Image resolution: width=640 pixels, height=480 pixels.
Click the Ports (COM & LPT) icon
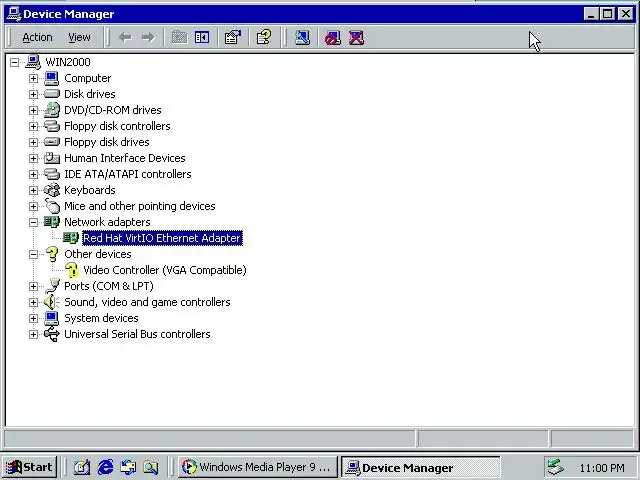[x=52, y=286]
